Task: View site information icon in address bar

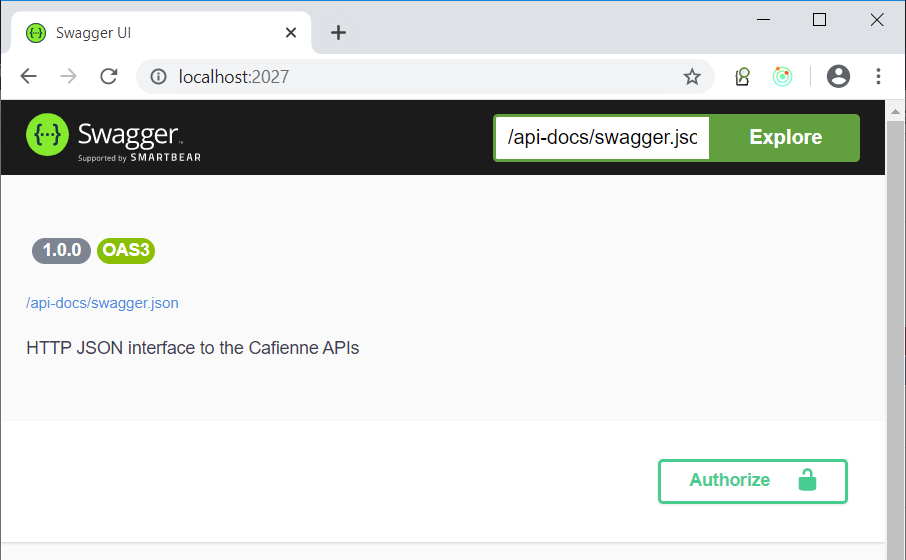Action: [x=158, y=76]
